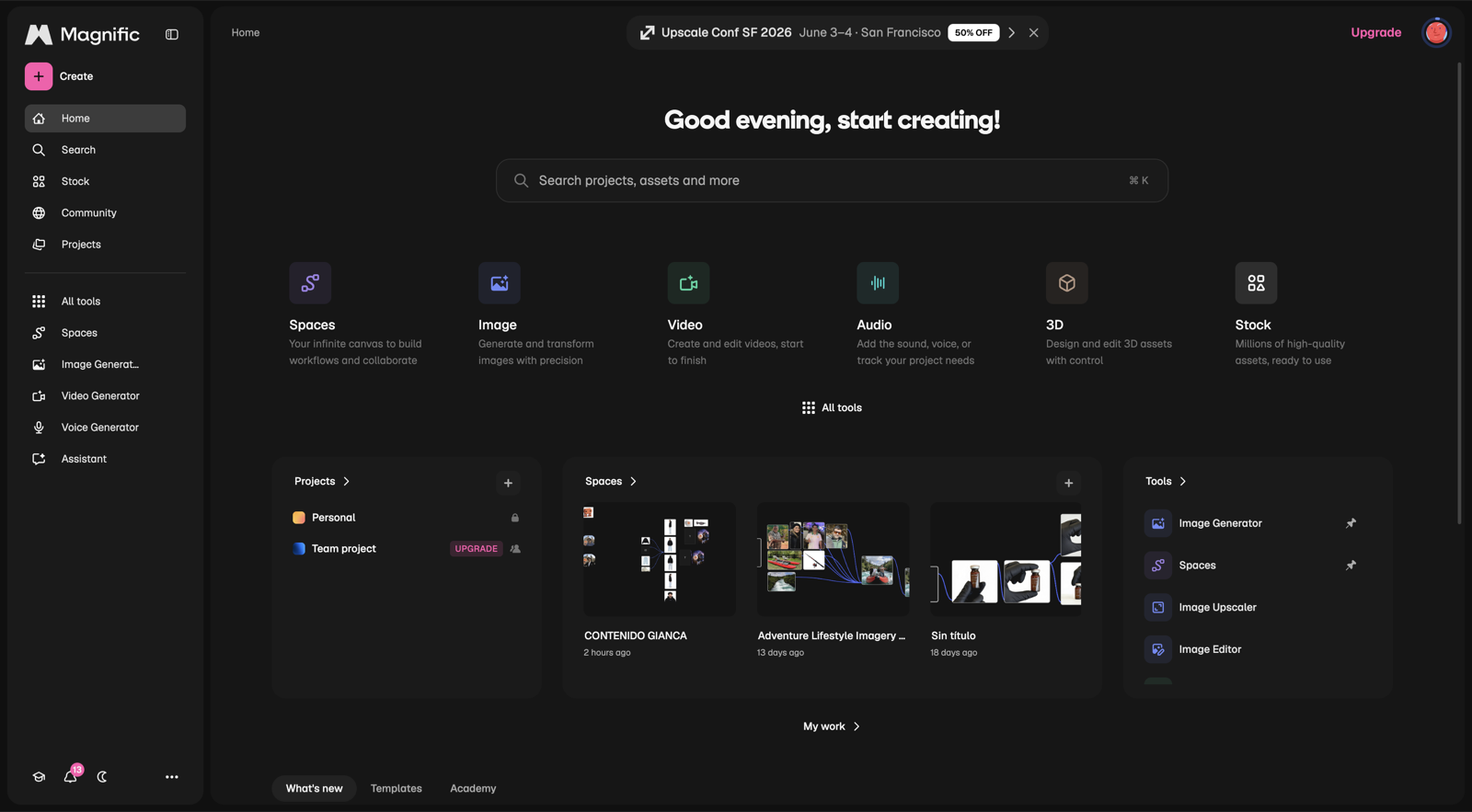The width and height of the screenshot is (1472, 812).
Task: Open Image Generator in Tools panel
Action: [1220, 523]
